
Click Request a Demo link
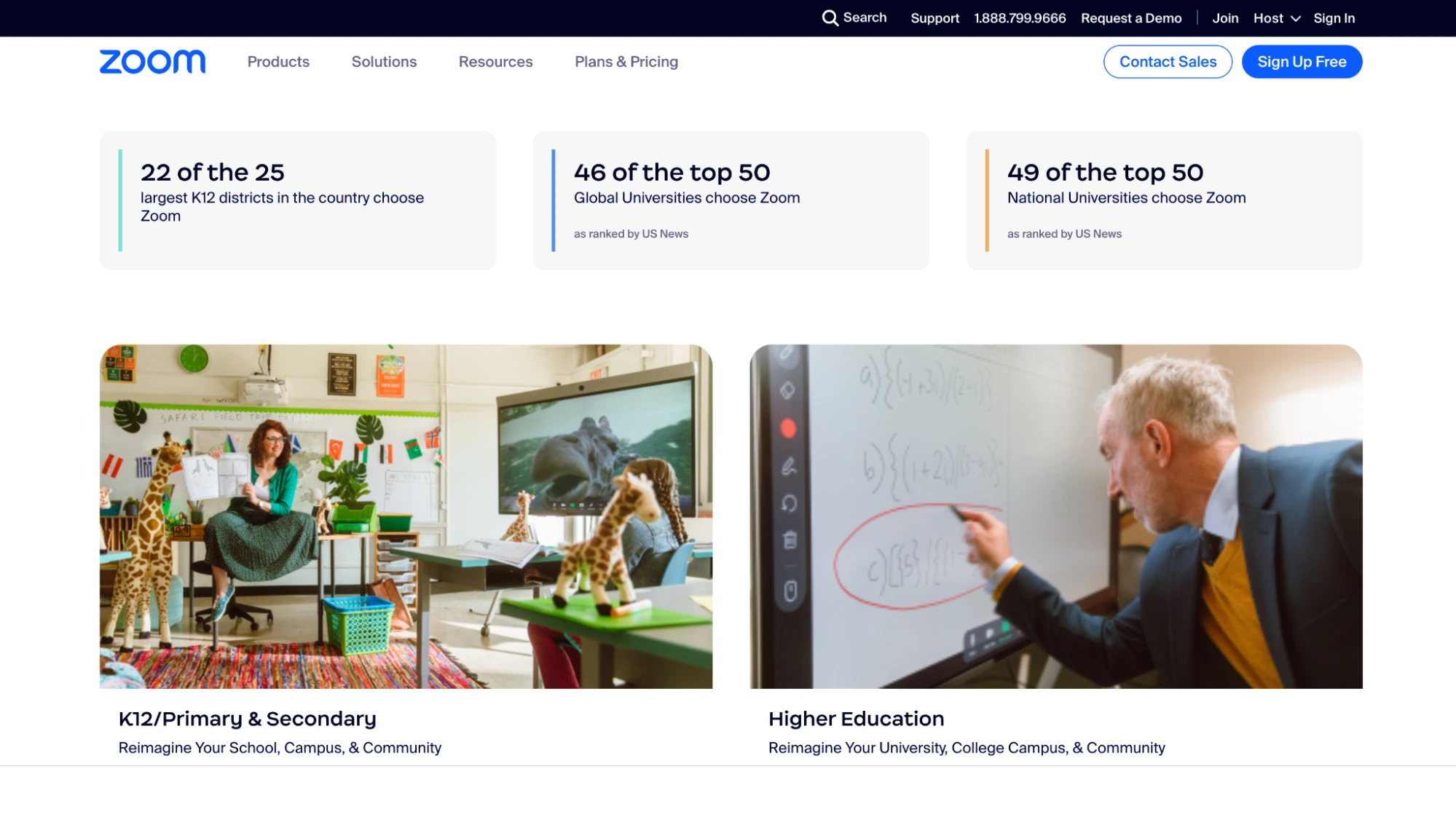1131,18
